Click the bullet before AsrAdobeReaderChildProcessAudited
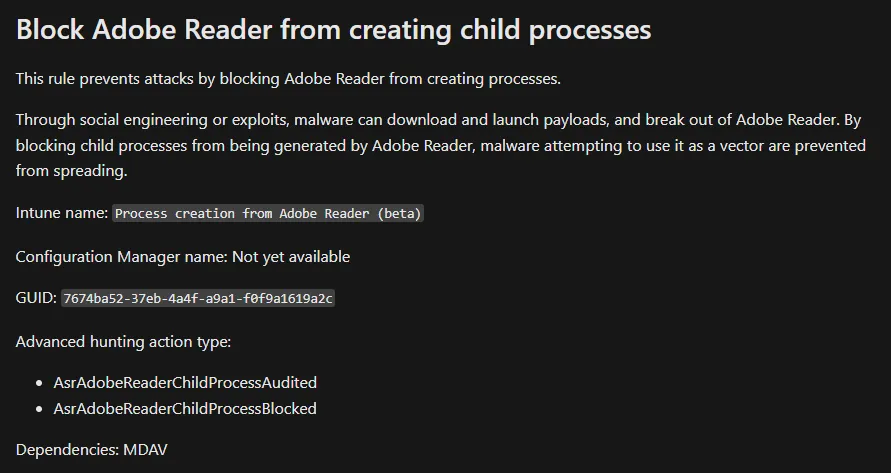The height and width of the screenshot is (473, 891). click(40, 383)
